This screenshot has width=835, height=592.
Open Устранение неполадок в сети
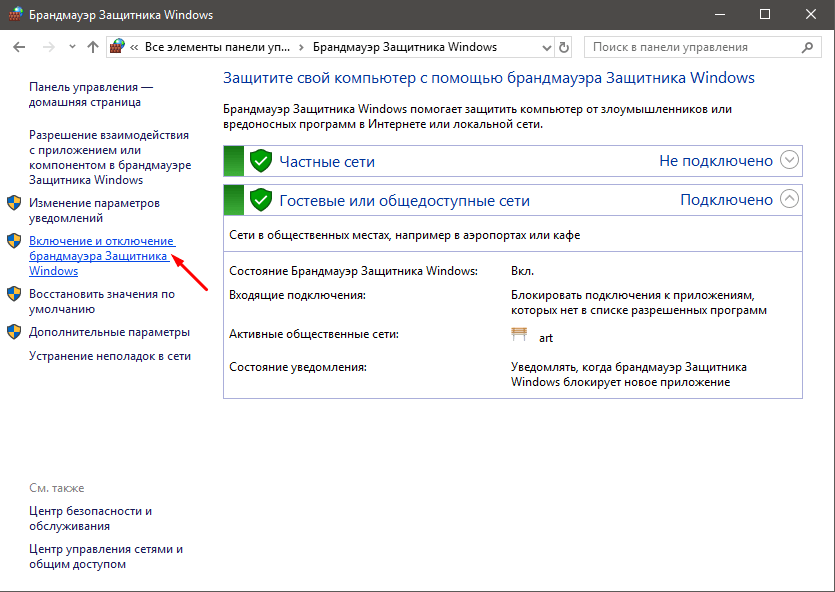tap(110, 356)
